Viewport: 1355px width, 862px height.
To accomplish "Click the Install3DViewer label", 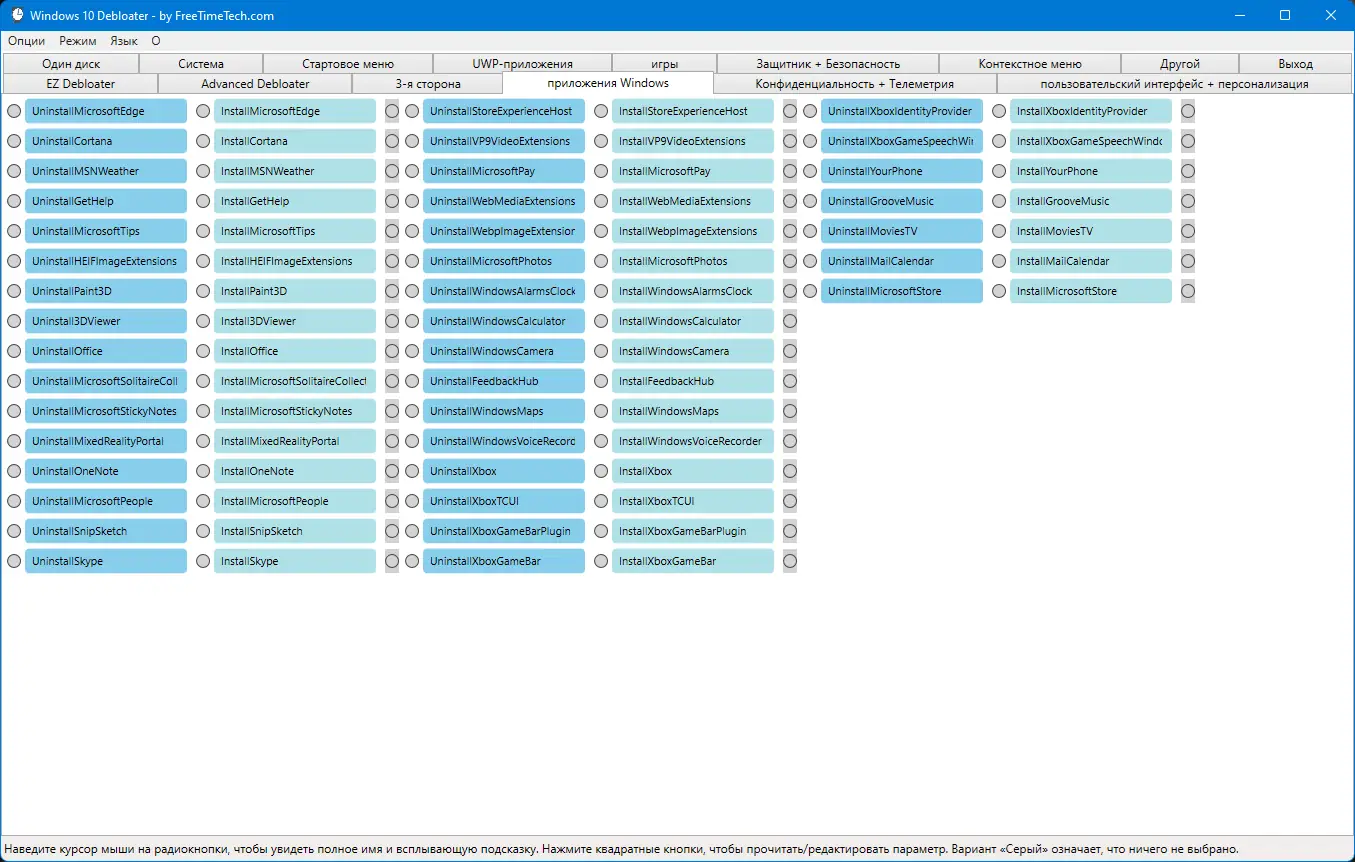I will (x=295, y=321).
